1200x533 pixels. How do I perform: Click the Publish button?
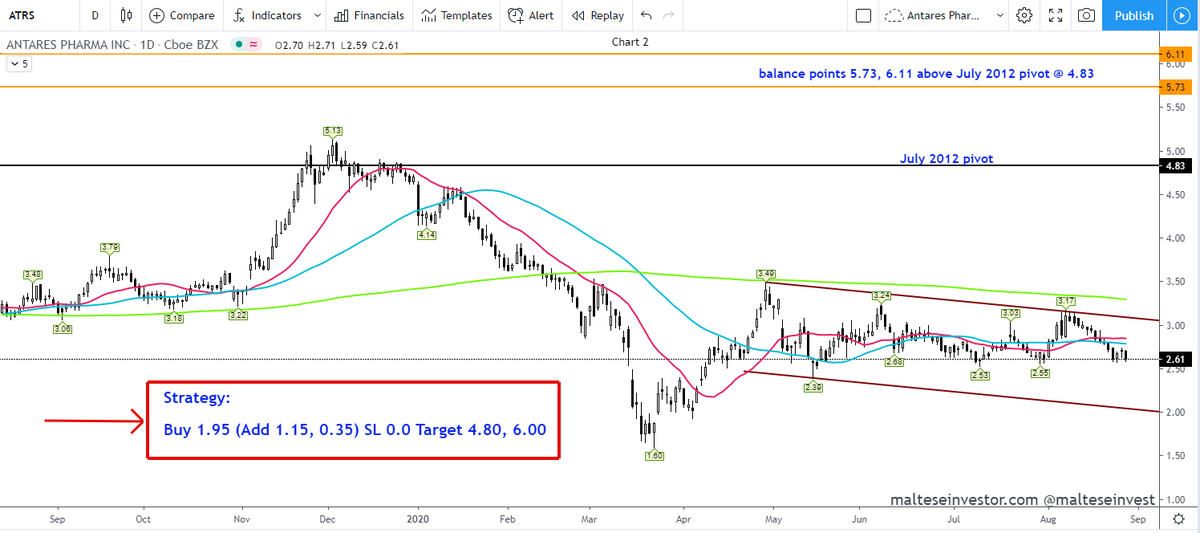point(1133,15)
